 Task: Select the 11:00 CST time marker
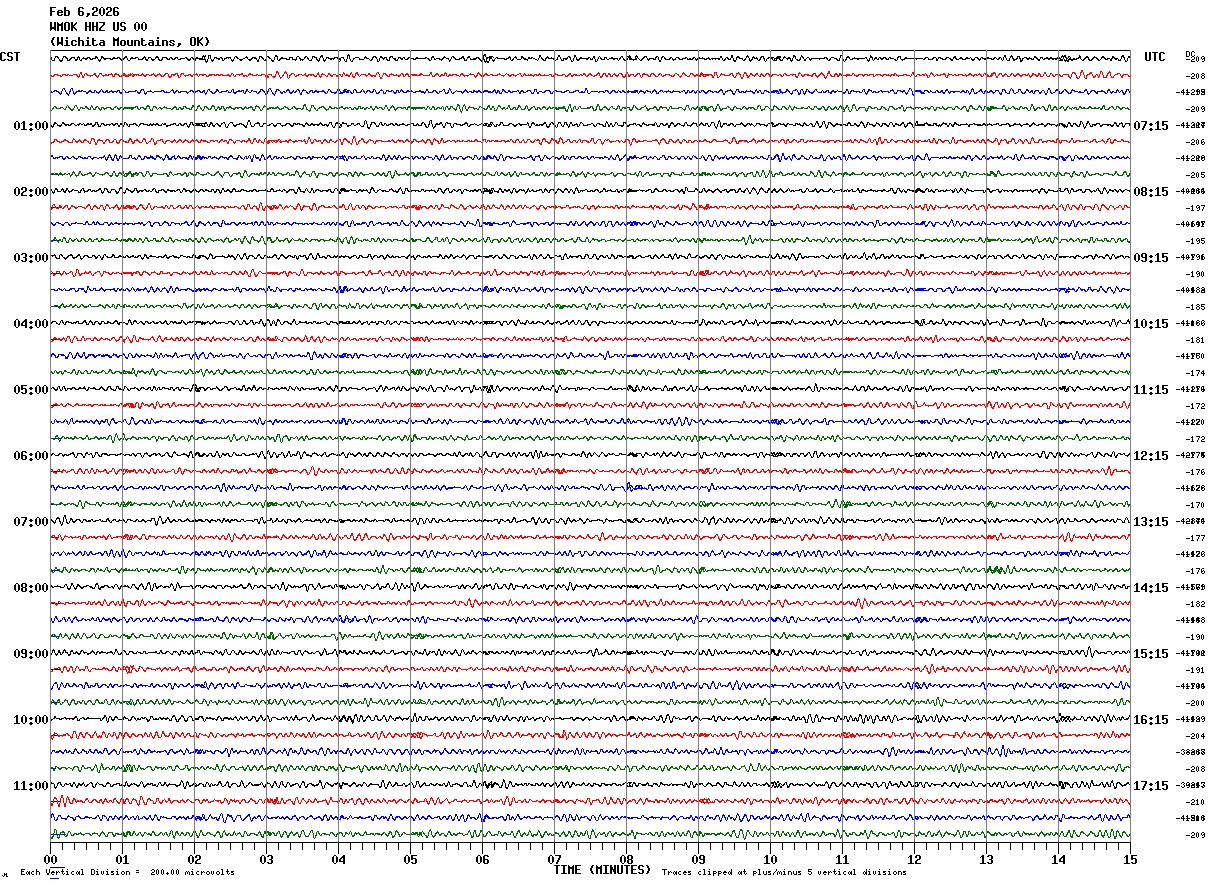pyautogui.click(x=30, y=786)
